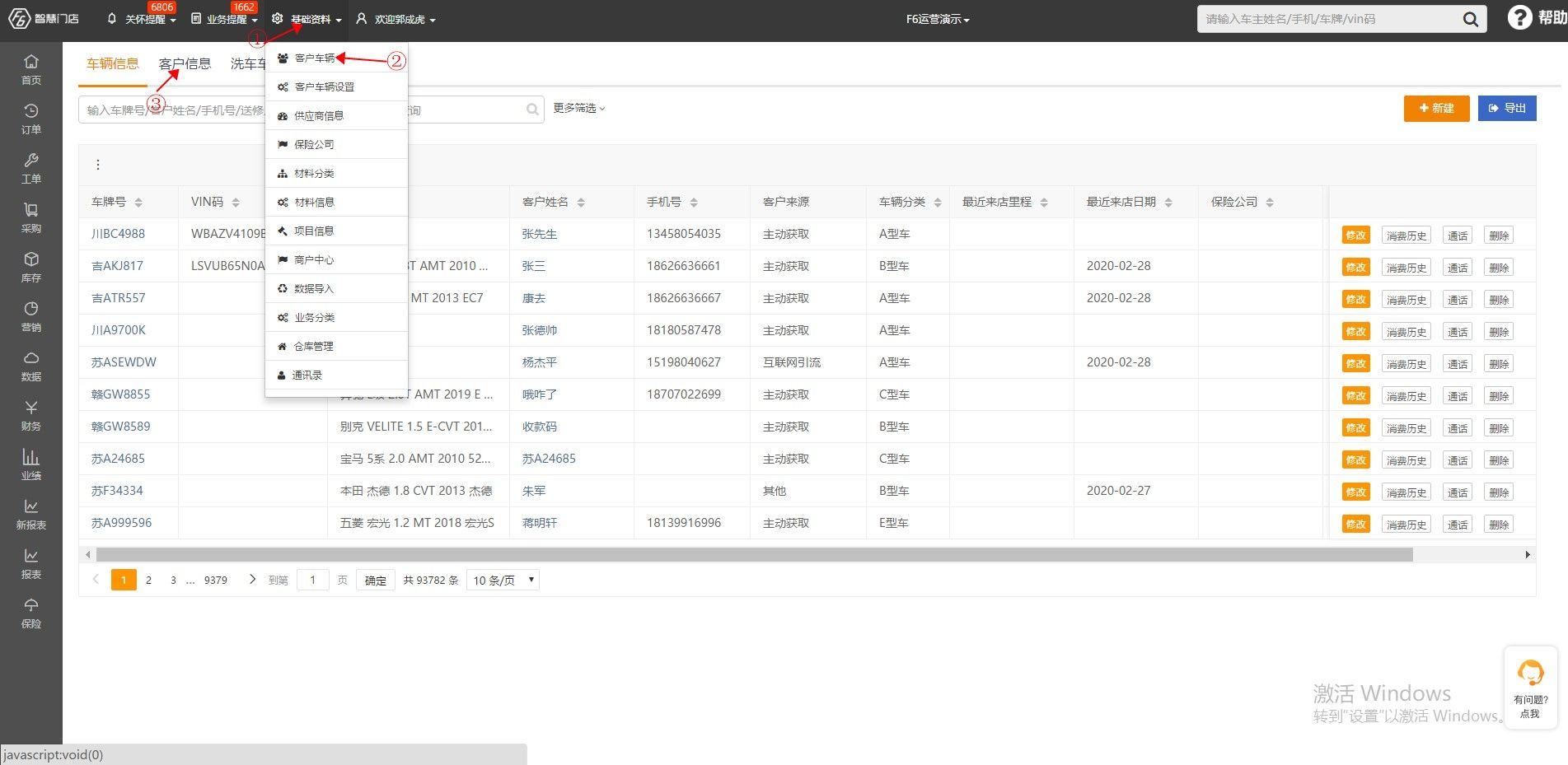Sort by 保险公司 column arrows

1270,203
